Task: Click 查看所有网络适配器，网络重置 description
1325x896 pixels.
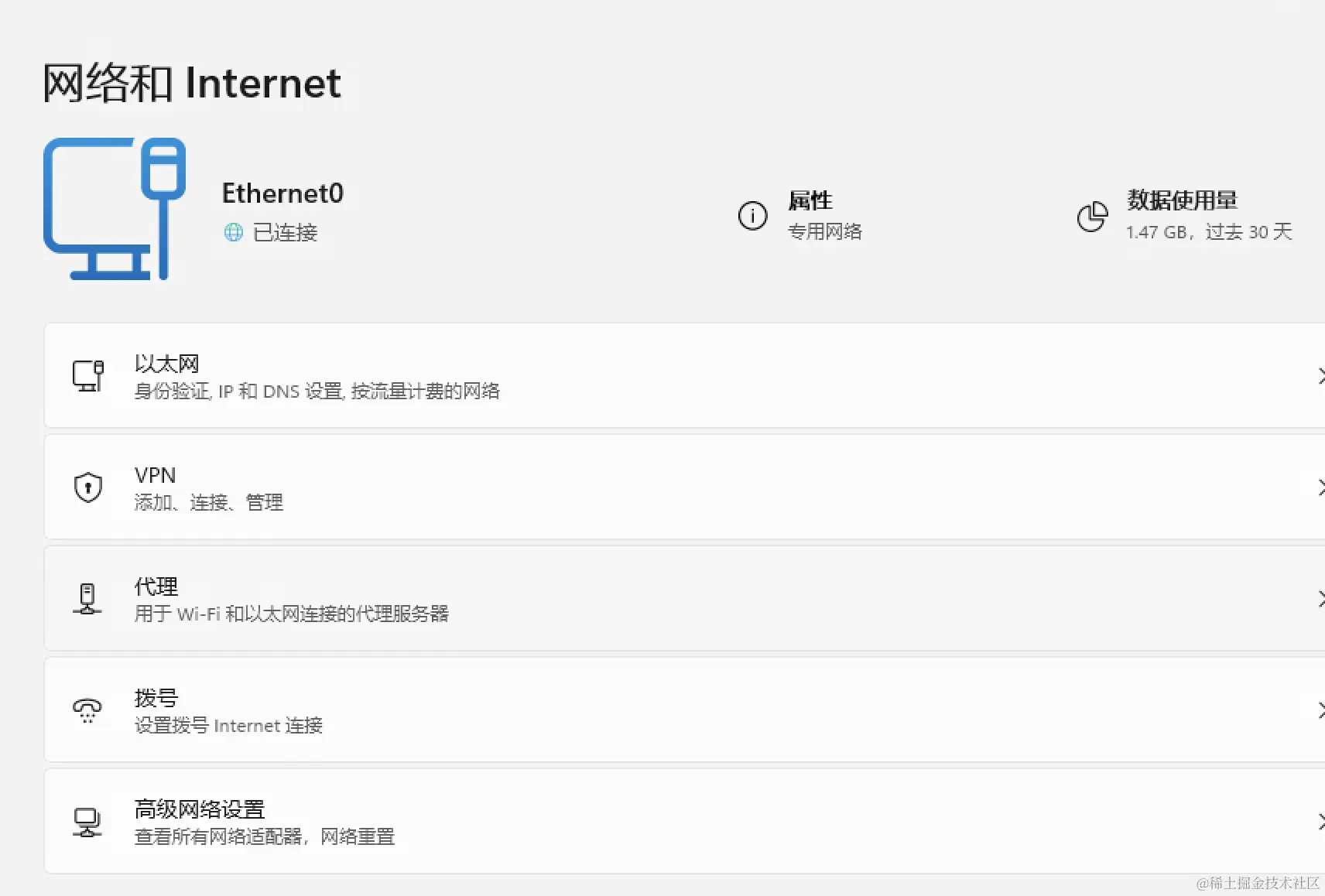Action: (265, 837)
